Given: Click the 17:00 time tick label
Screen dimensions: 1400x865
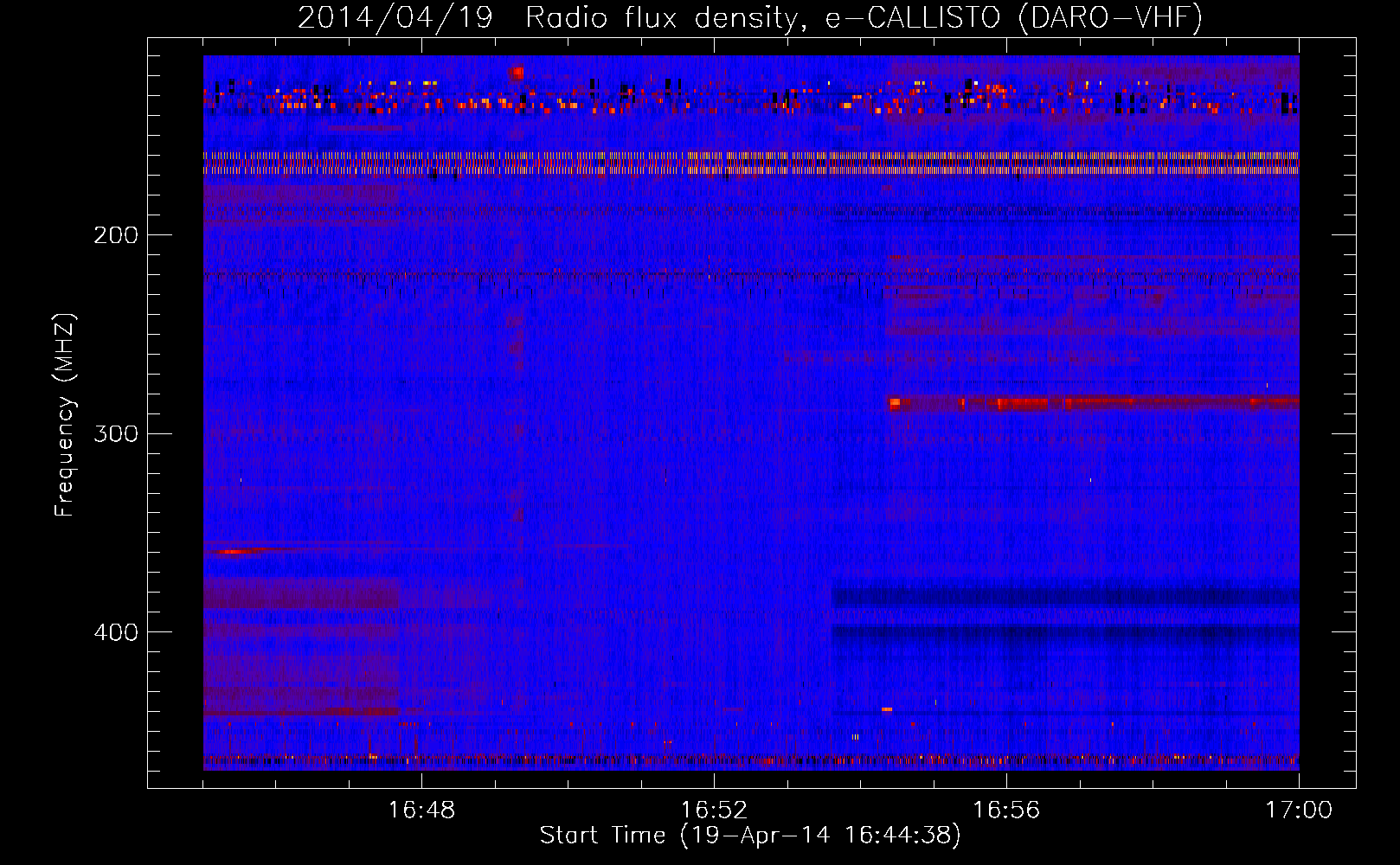Looking at the screenshot, I should point(1299,811).
